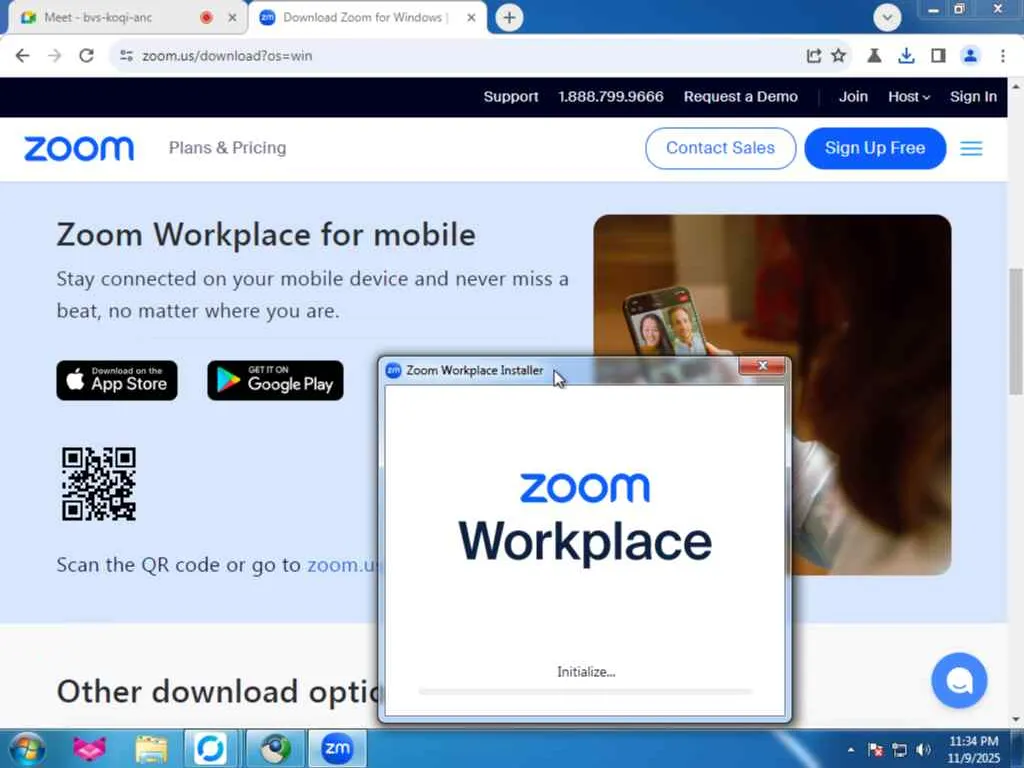Click the Zoom logo in header
Screen dimensions: 1024x768
coord(79,149)
